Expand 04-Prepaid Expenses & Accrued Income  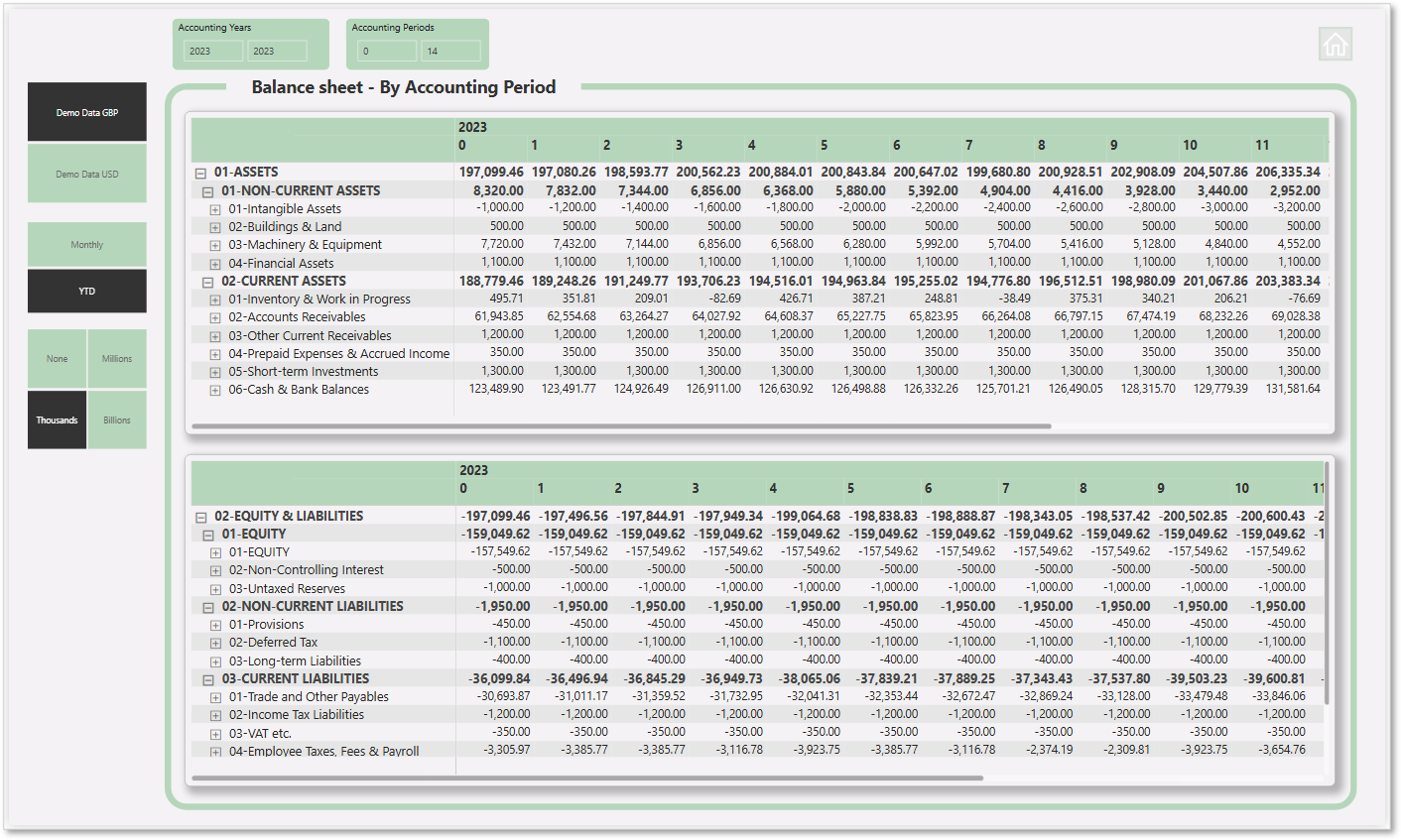[x=215, y=354]
